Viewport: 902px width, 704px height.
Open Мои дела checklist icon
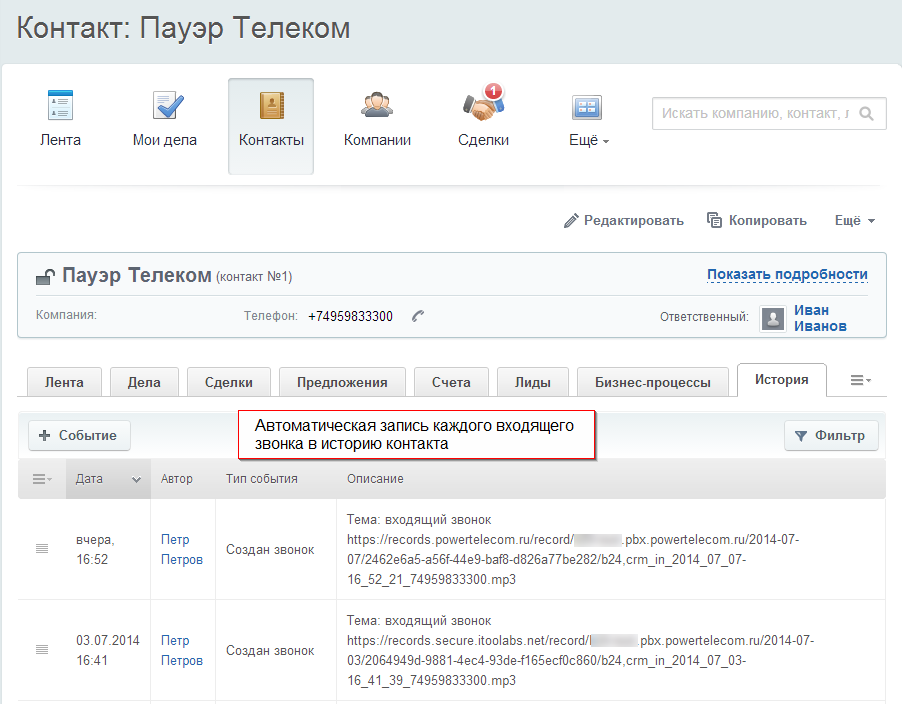click(x=165, y=107)
